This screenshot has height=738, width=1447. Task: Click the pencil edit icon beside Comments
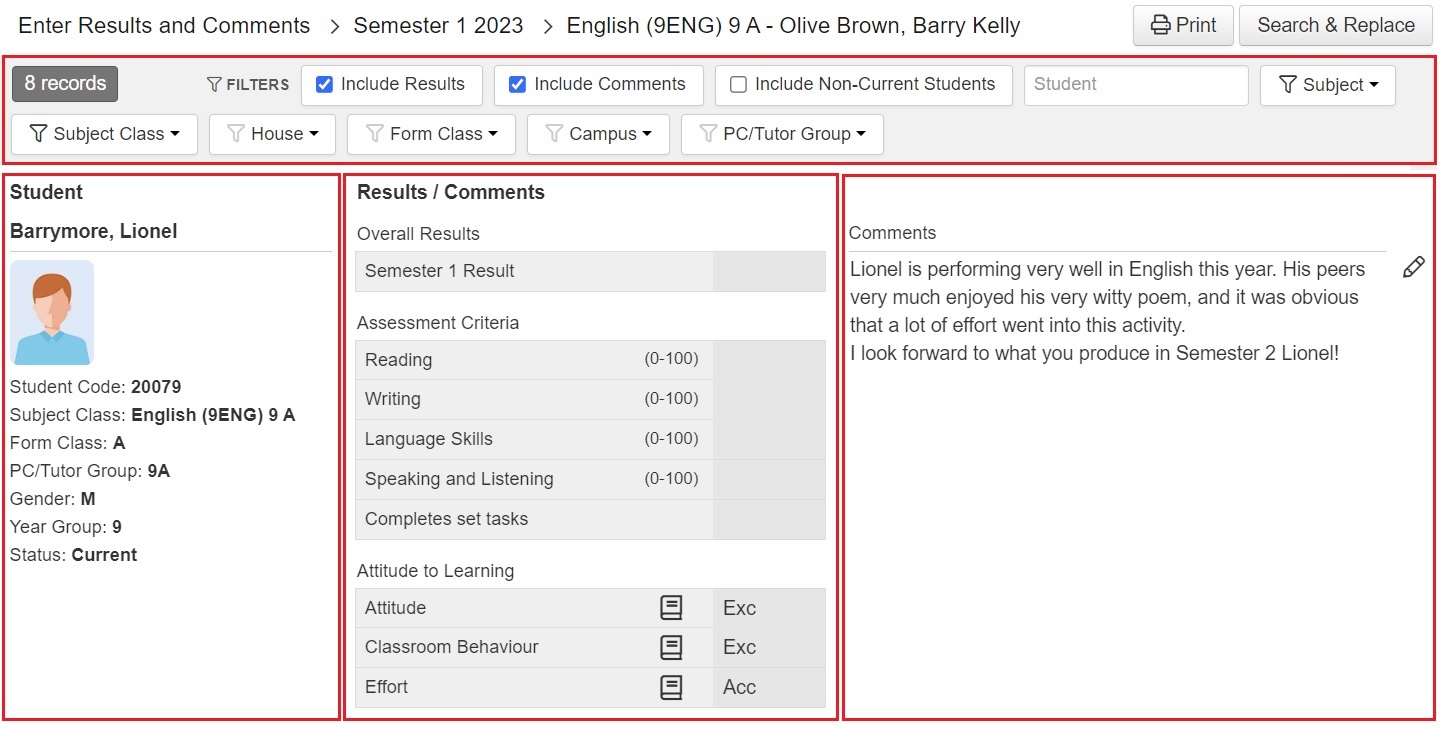point(1413,267)
